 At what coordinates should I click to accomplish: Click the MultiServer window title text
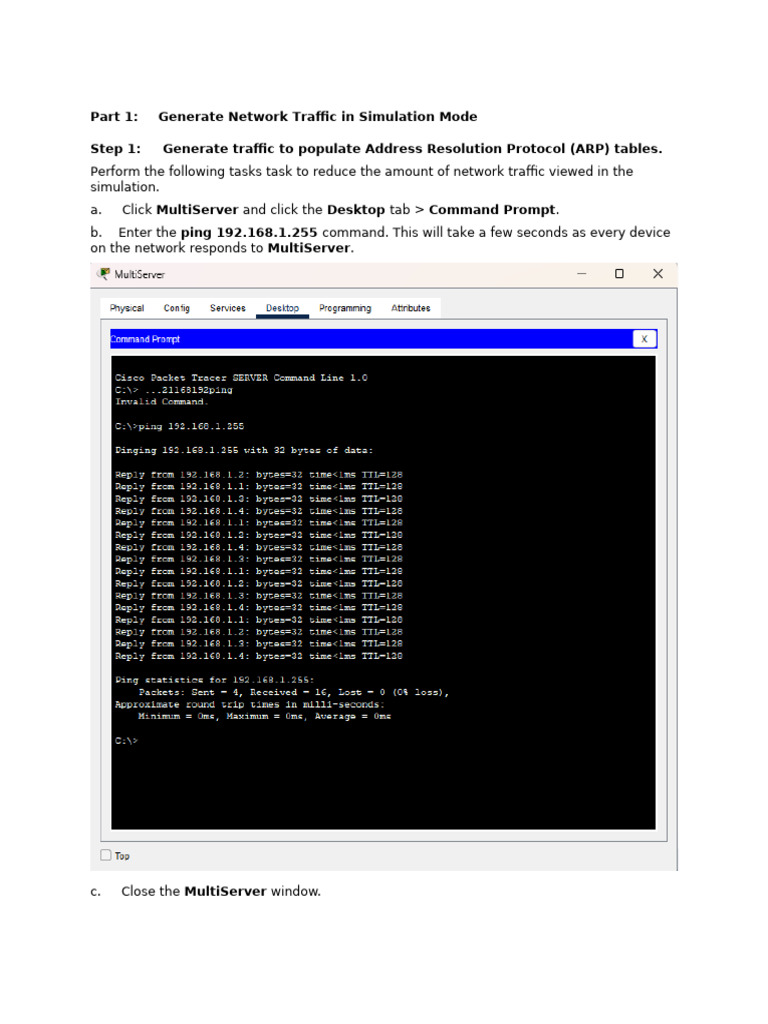coord(140,274)
